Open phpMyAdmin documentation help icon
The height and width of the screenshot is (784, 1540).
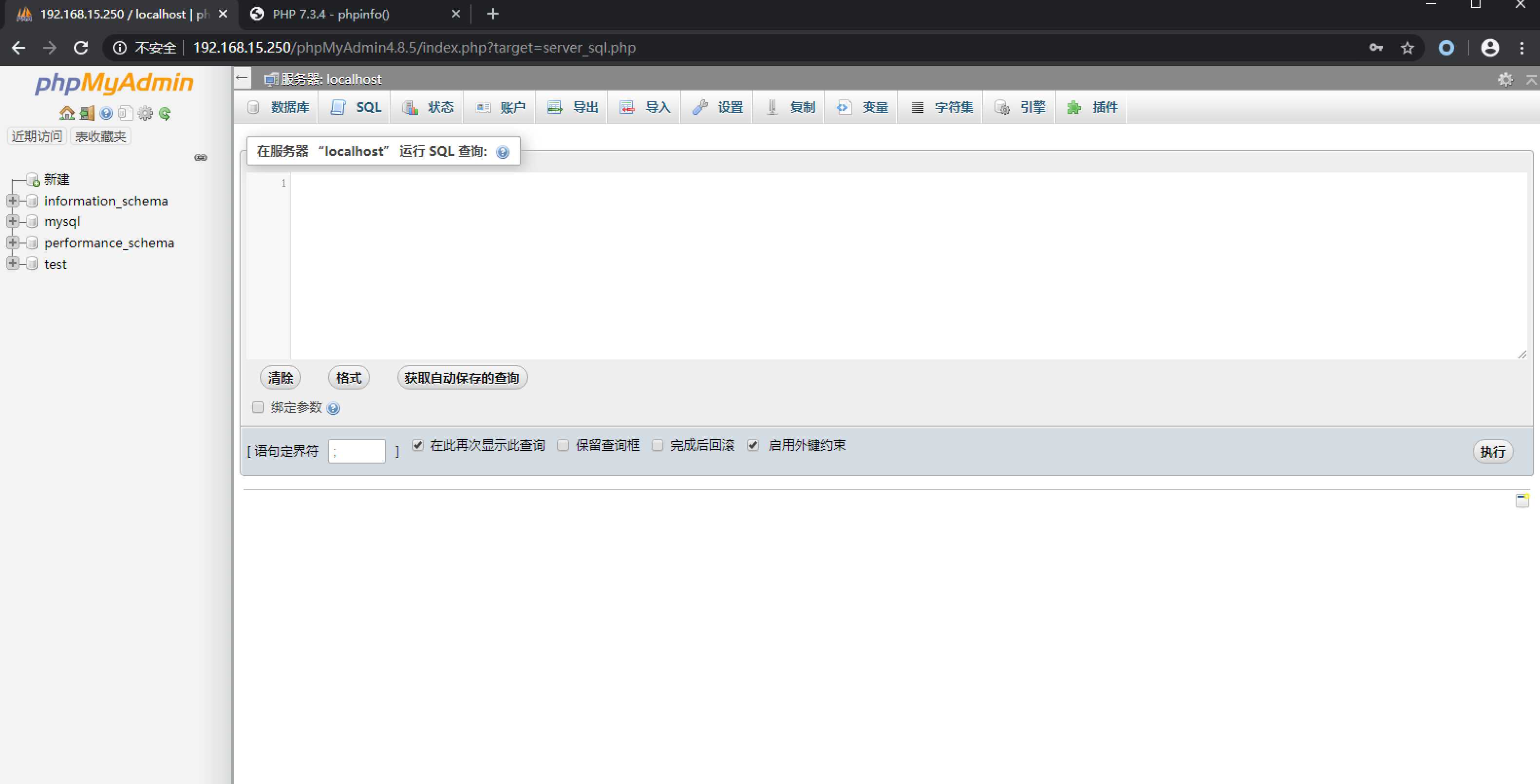click(x=106, y=113)
